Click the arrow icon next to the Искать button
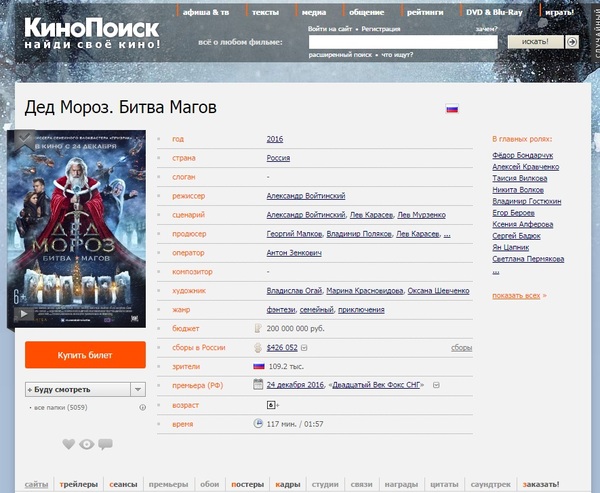This screenshot has width=600, height=493. [x=571, y=42]
